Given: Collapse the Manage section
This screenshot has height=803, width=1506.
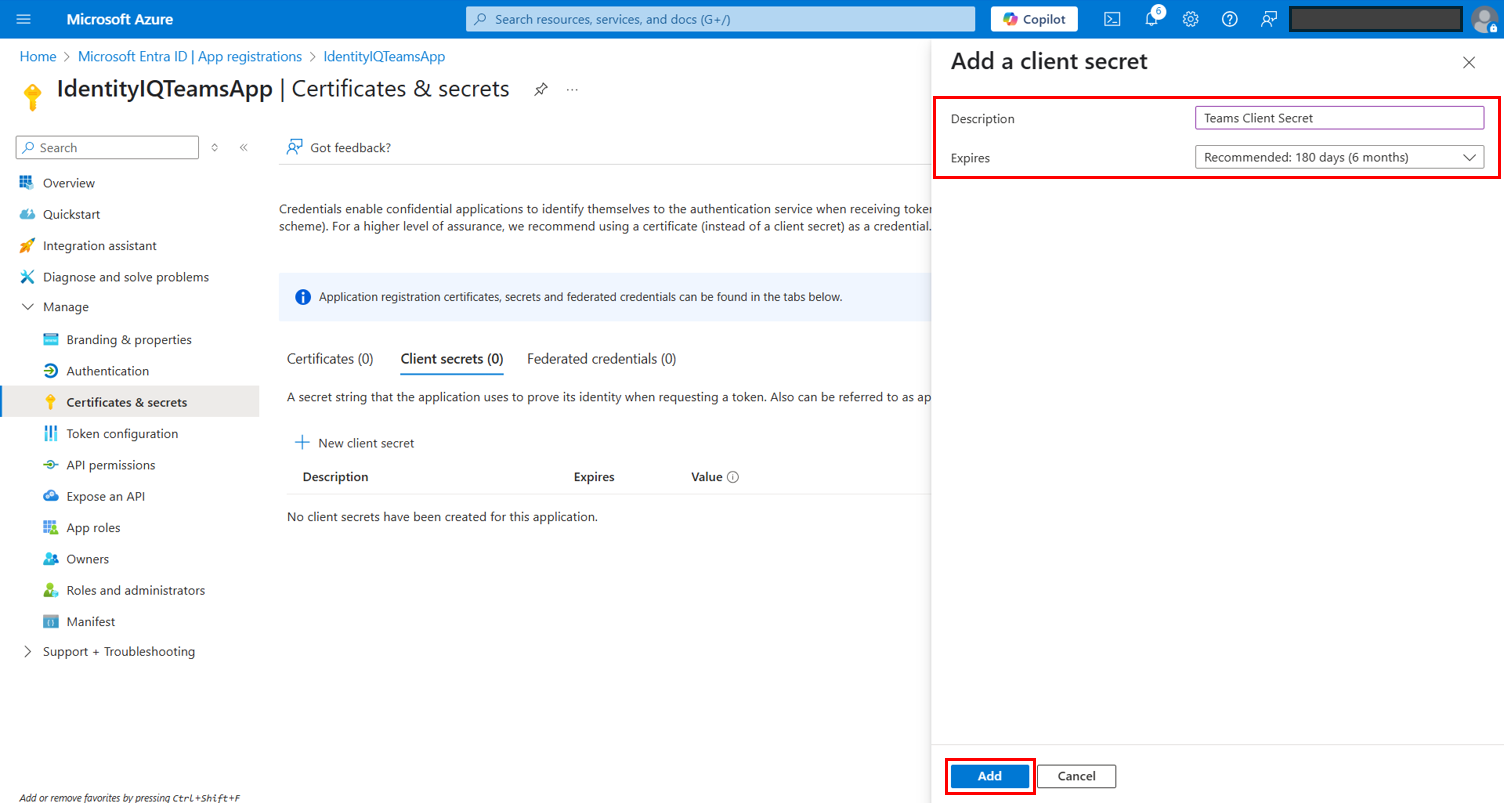Looking at the screenshot, I should tap(28, 307).
